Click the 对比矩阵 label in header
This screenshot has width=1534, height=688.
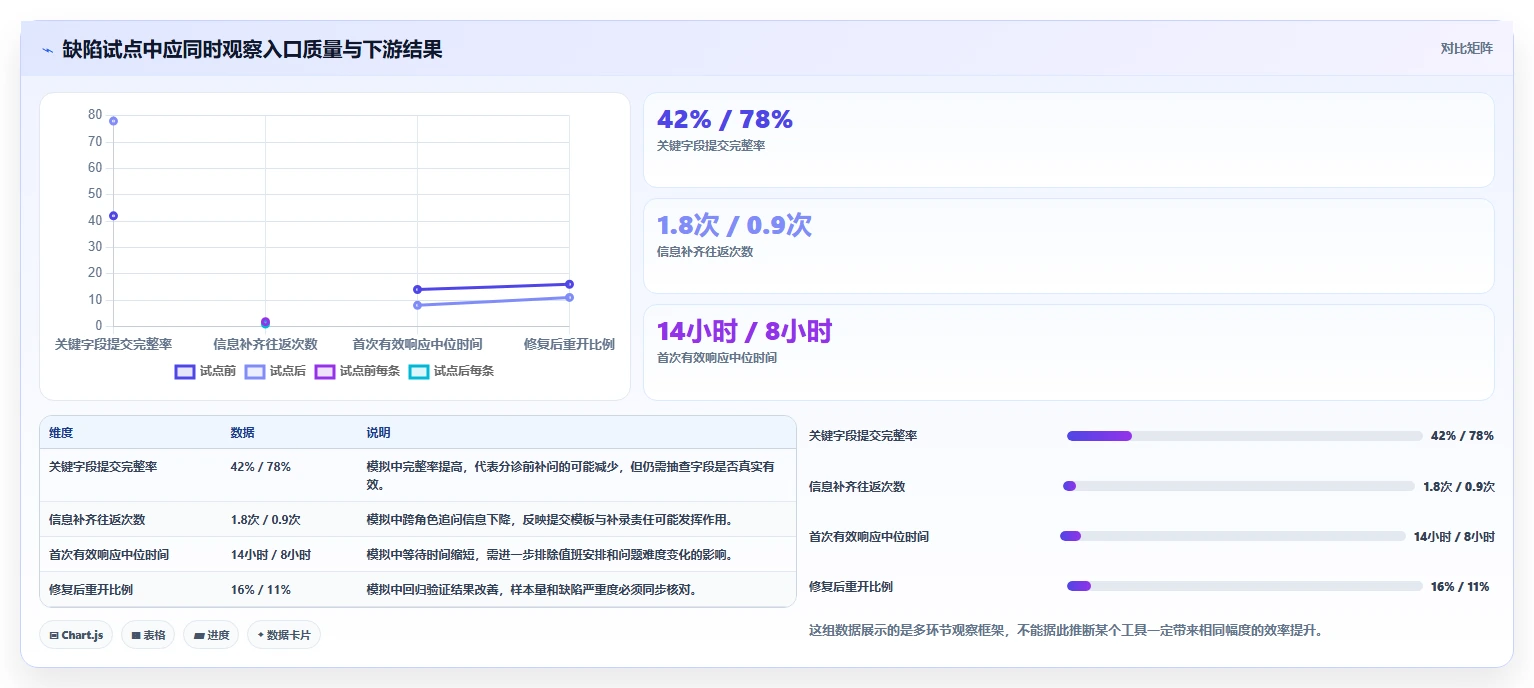coord(1466,49)
